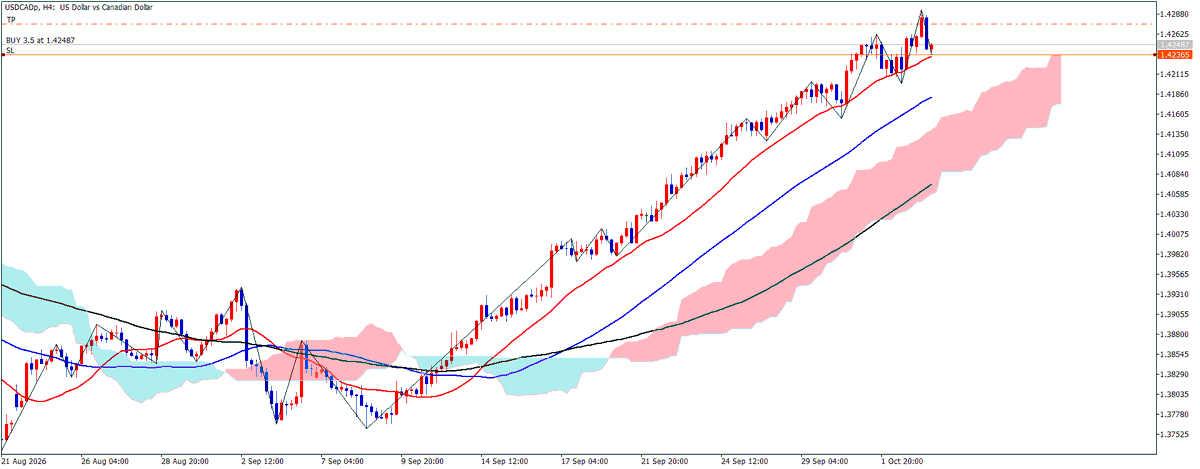Click the 1.37525 price scale value
This screenshot has width=1200, height=469.
pos(1175,434)
